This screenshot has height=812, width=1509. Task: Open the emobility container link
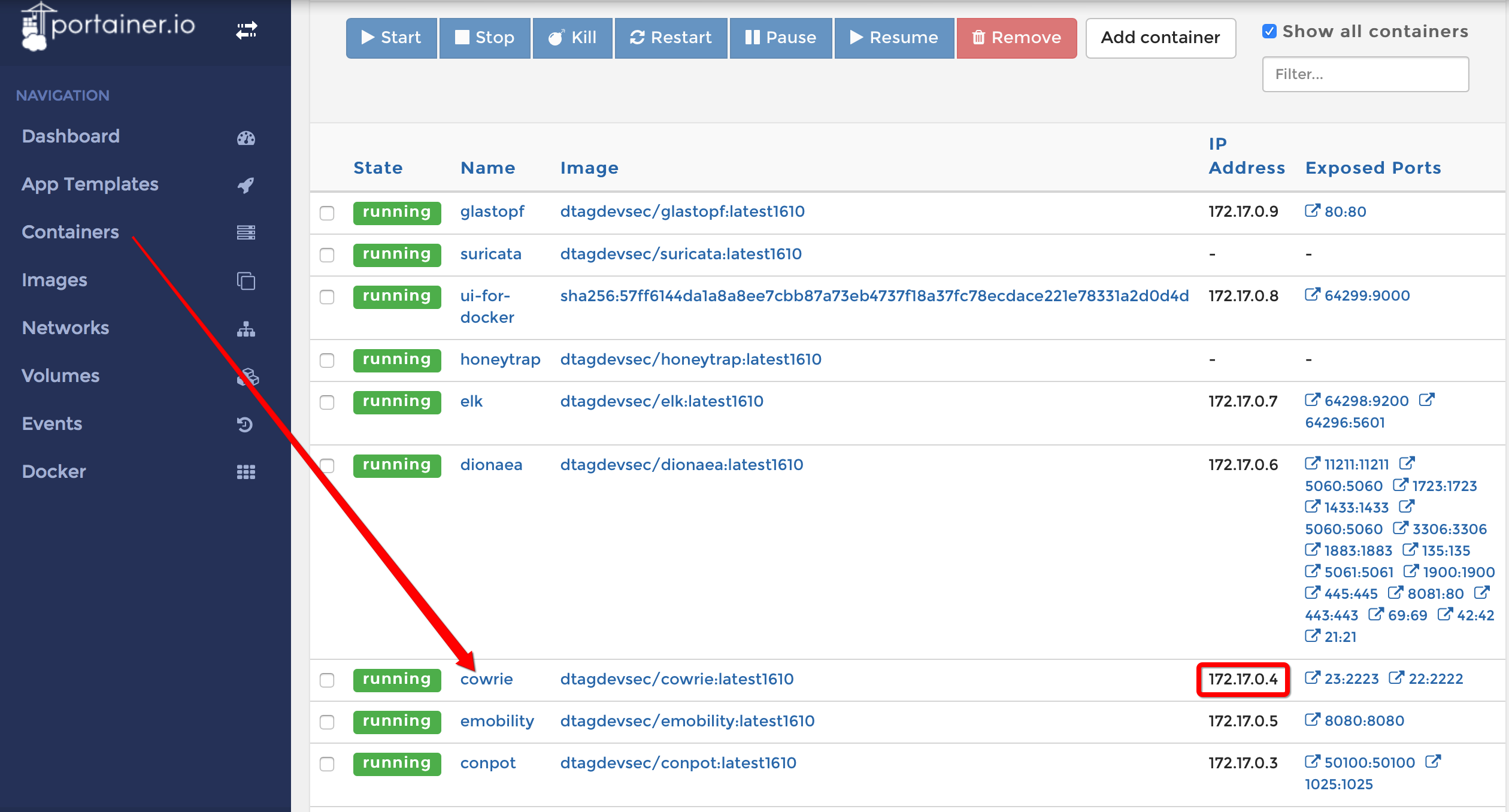pos(497,722)
